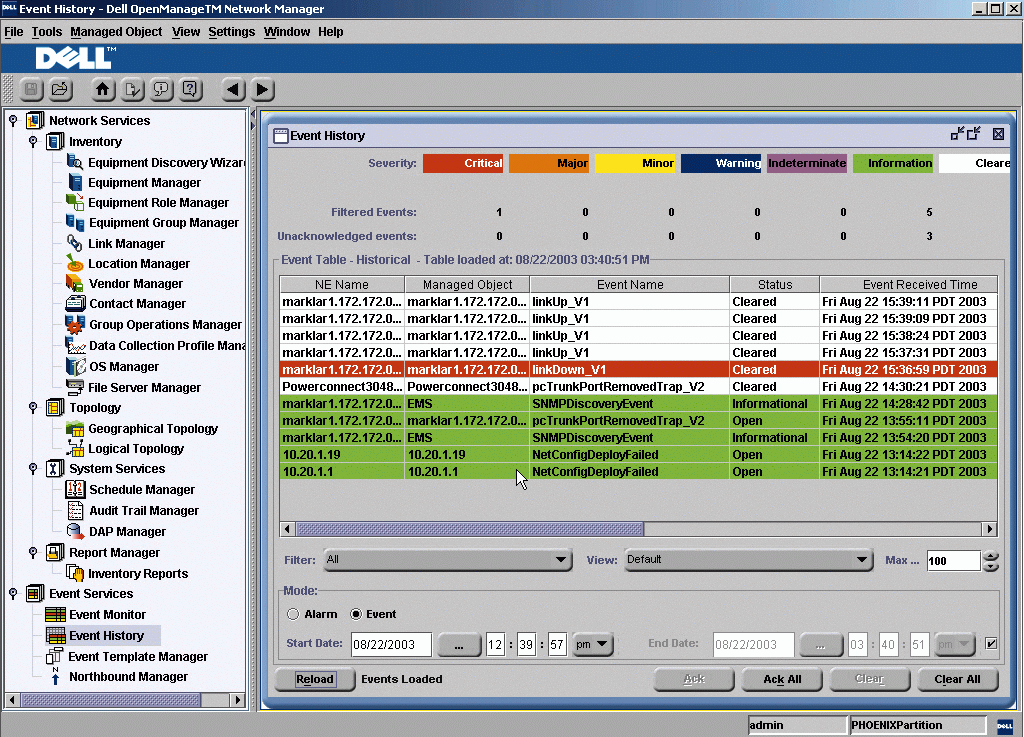The height and width of the screenshot is (737, 1024).
Task: Select the linkDown_V1 event row
Action: pyautogui.click(x=639, y=369)
